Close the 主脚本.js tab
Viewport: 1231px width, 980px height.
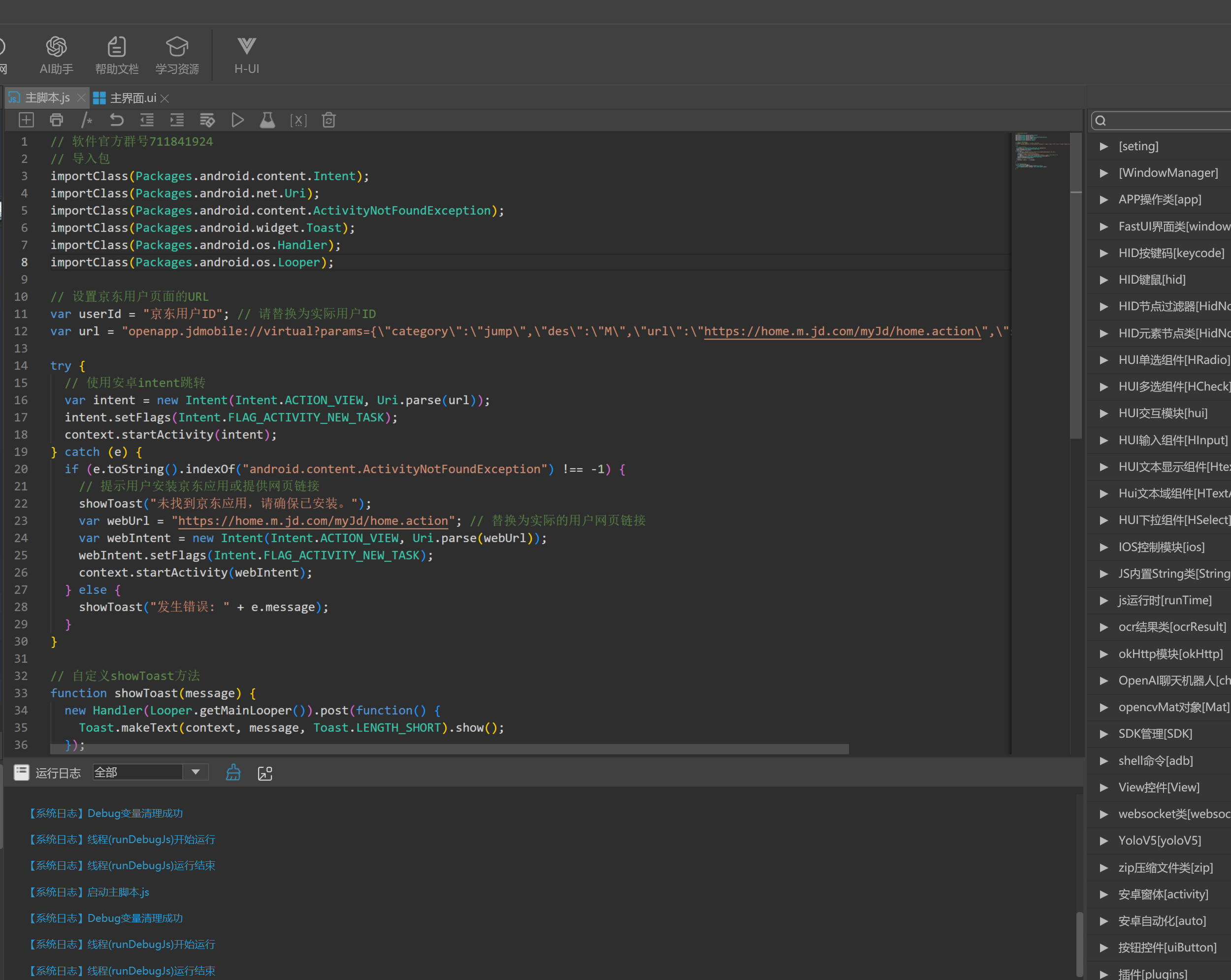point(81,98)
